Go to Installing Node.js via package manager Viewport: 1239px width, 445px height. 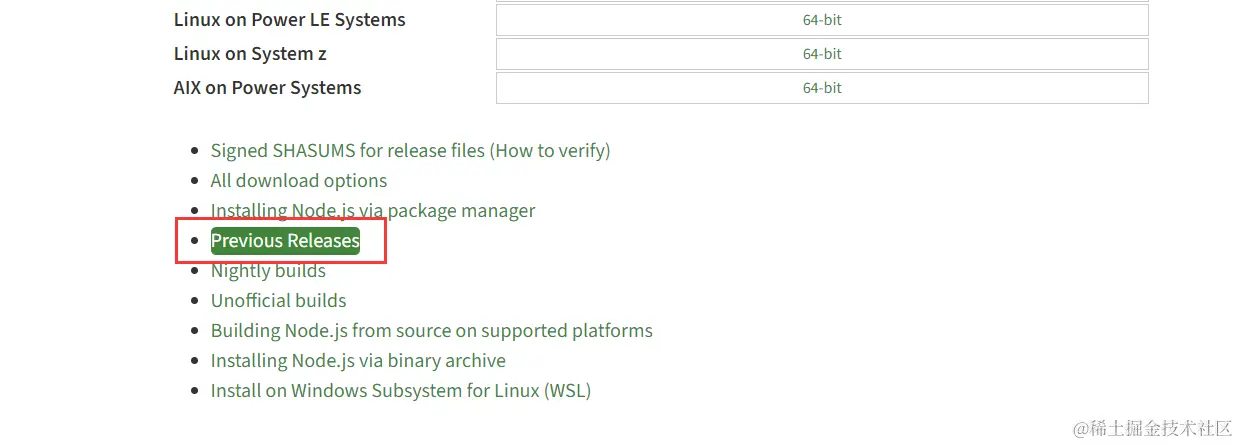373,211
